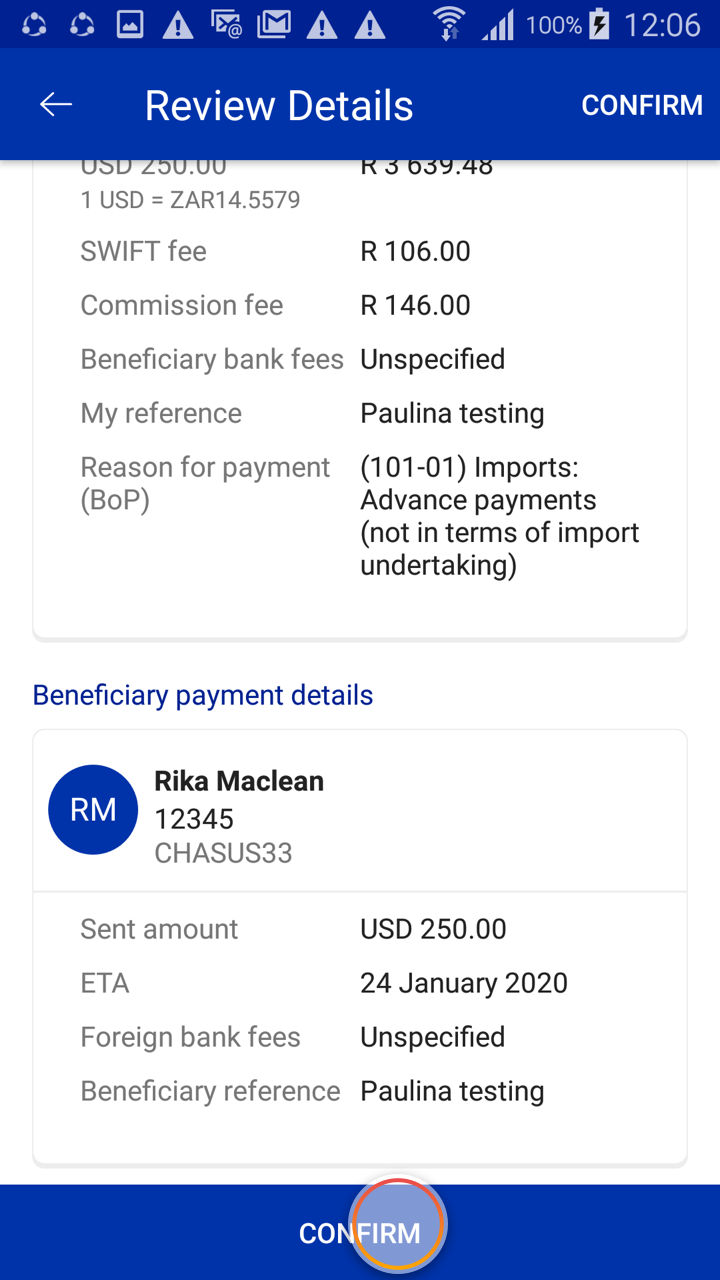Tap the Gmail notification icon
The image size is (720, 1280).
273,24
